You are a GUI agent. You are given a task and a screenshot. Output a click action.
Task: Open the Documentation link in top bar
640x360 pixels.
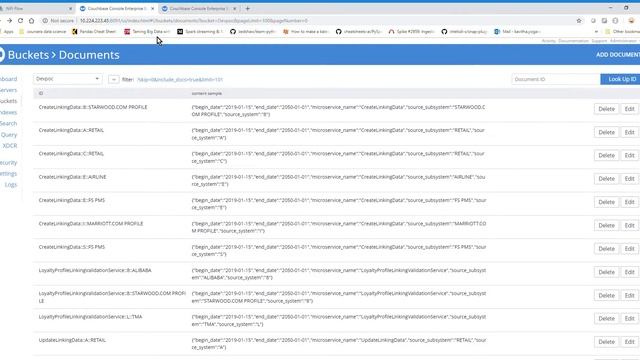573,41
